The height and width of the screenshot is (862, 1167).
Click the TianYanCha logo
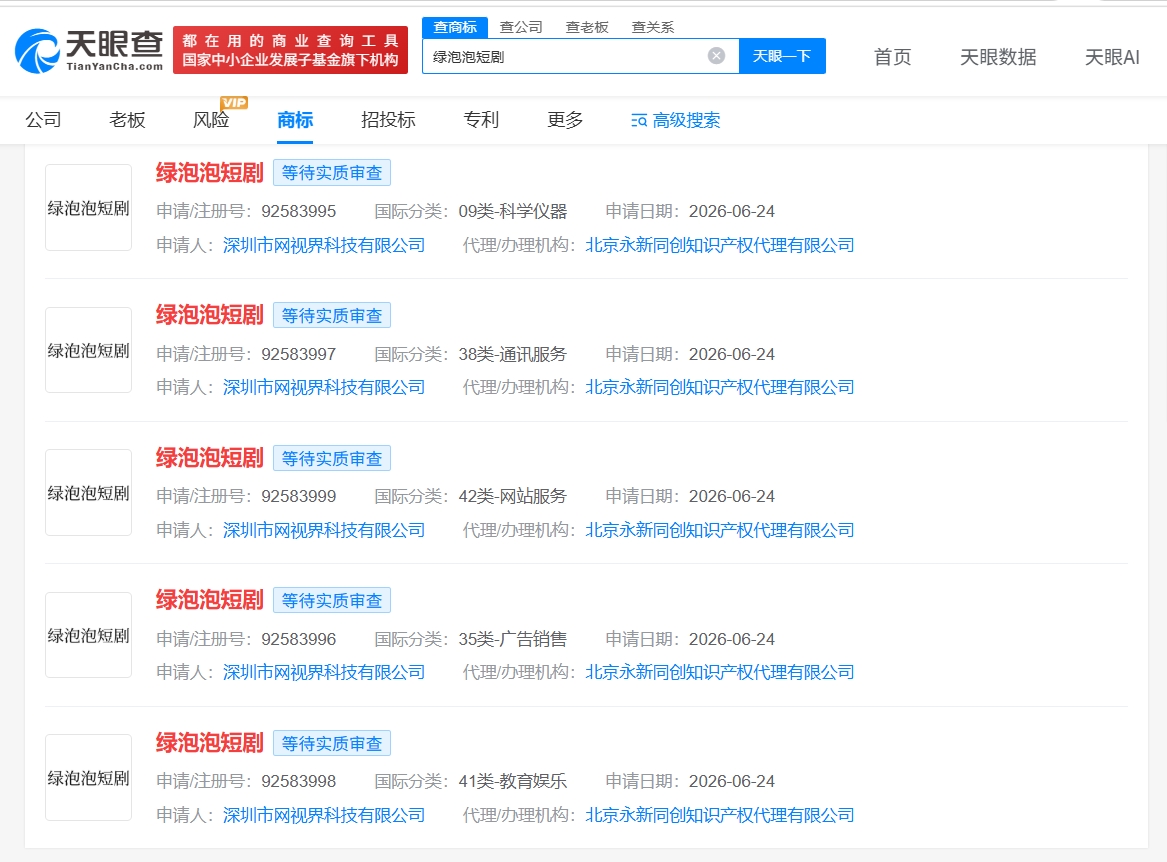click(x=89, y=51)
